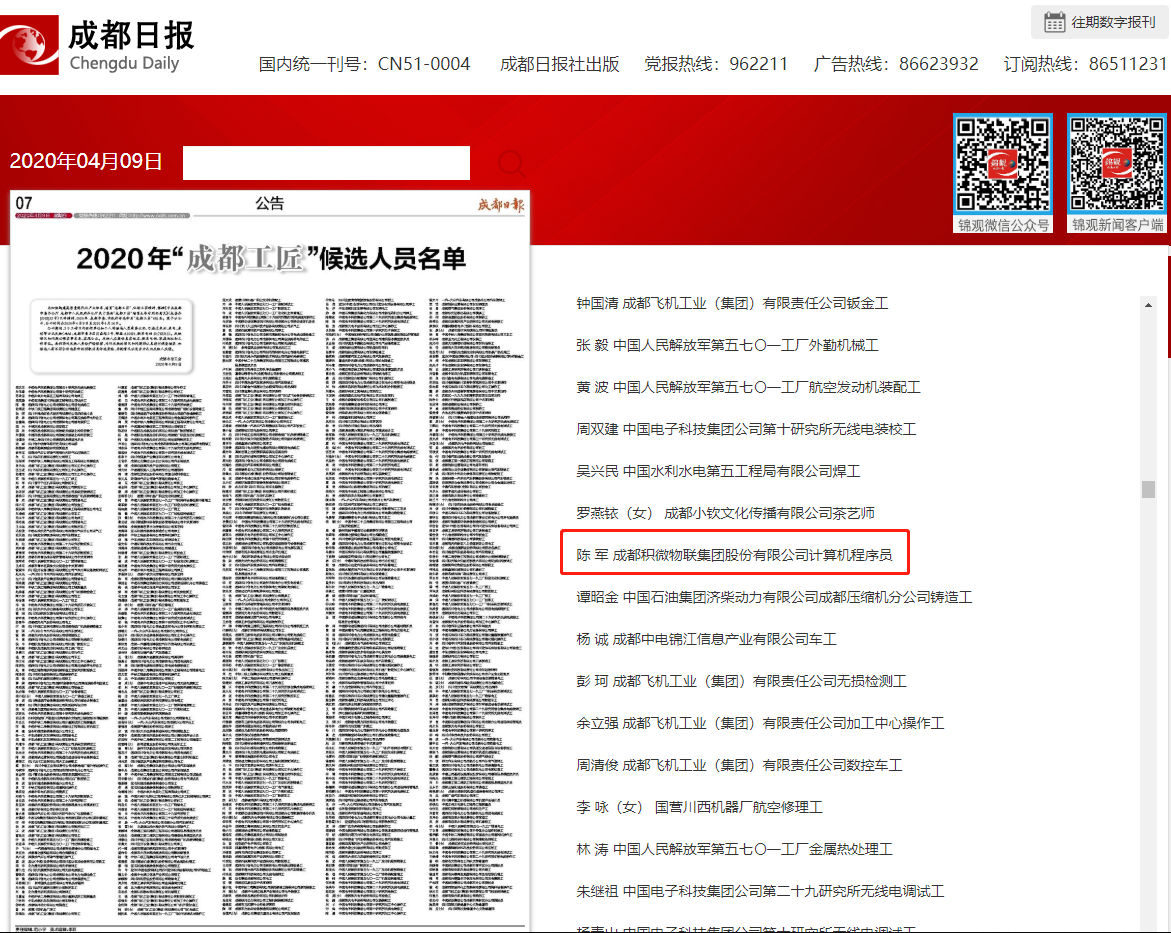Select the row 罗燕铱 茶艺师
Viewport: 1171px width, 933px height.
[725, 513]
